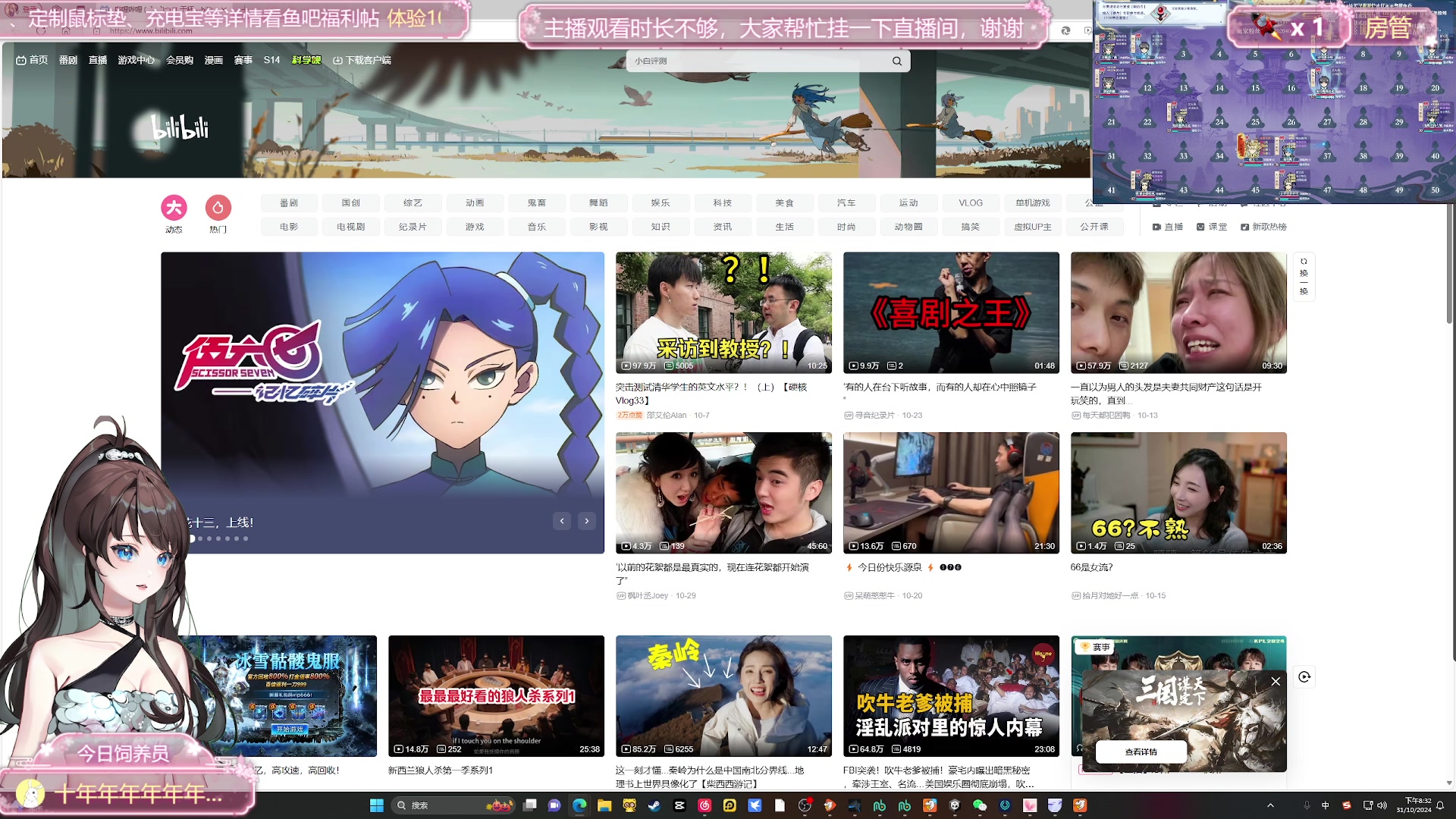Viewport: 1456px width, 819px height.
Task: Open Windows Start button
Action: [x=376, y=805]
